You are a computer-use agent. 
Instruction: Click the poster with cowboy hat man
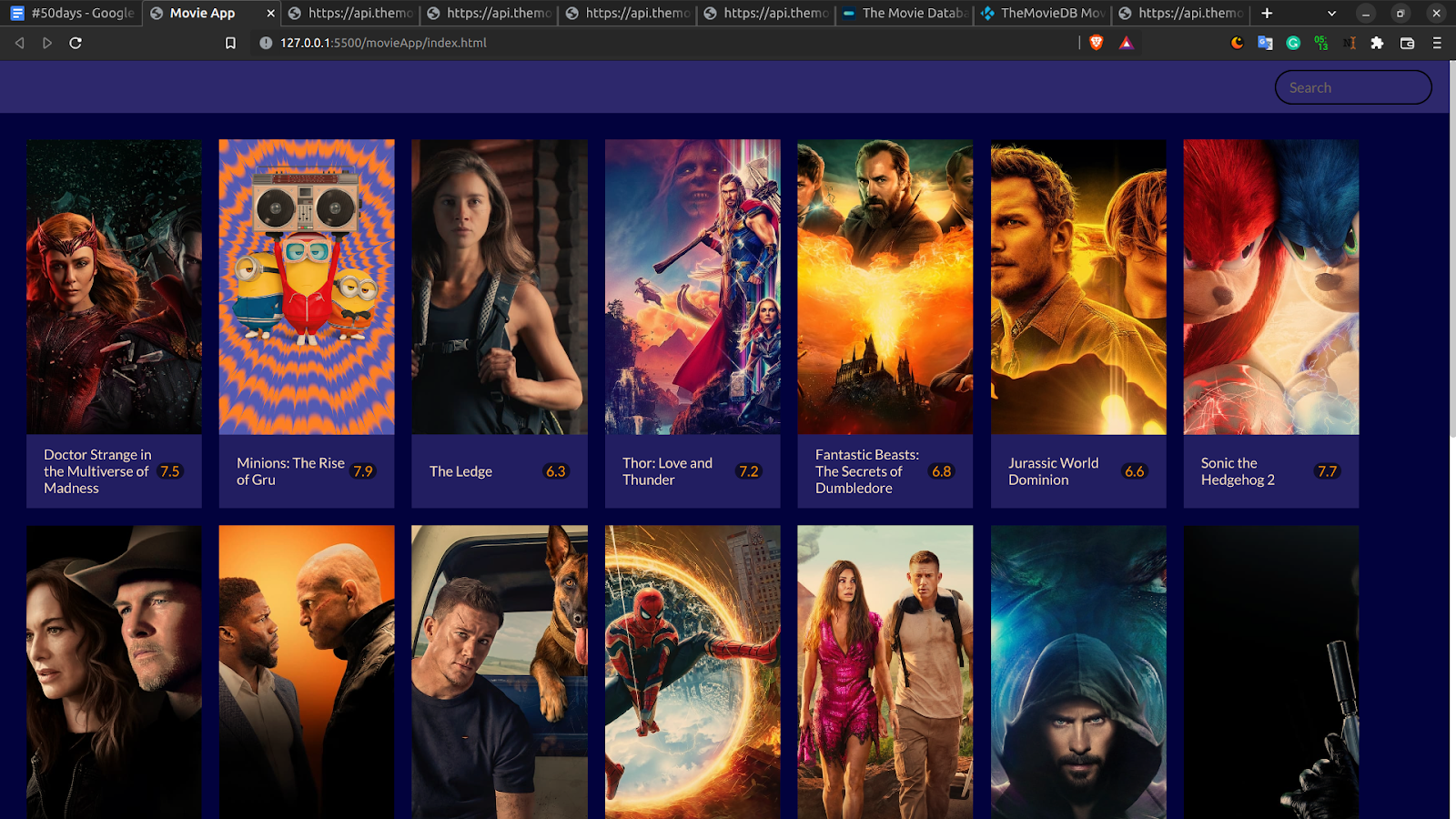[x=114, y=672]
